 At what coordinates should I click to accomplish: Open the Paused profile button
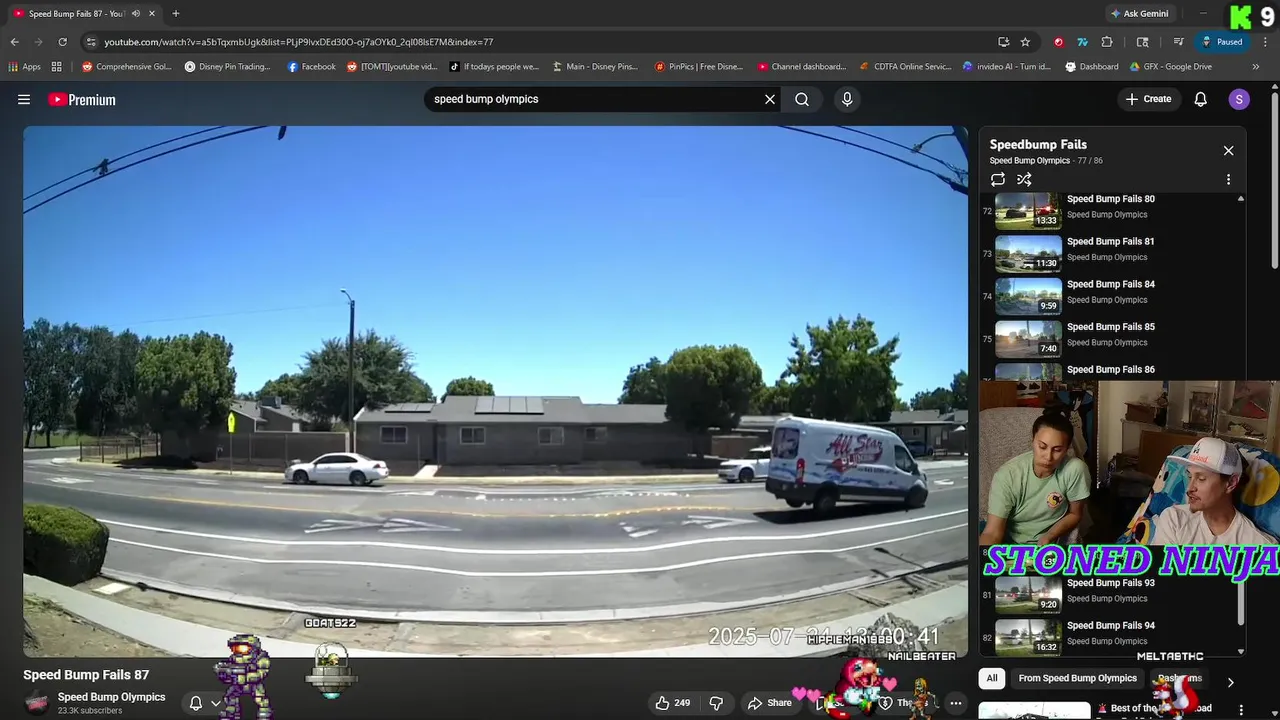point(1222,42)
